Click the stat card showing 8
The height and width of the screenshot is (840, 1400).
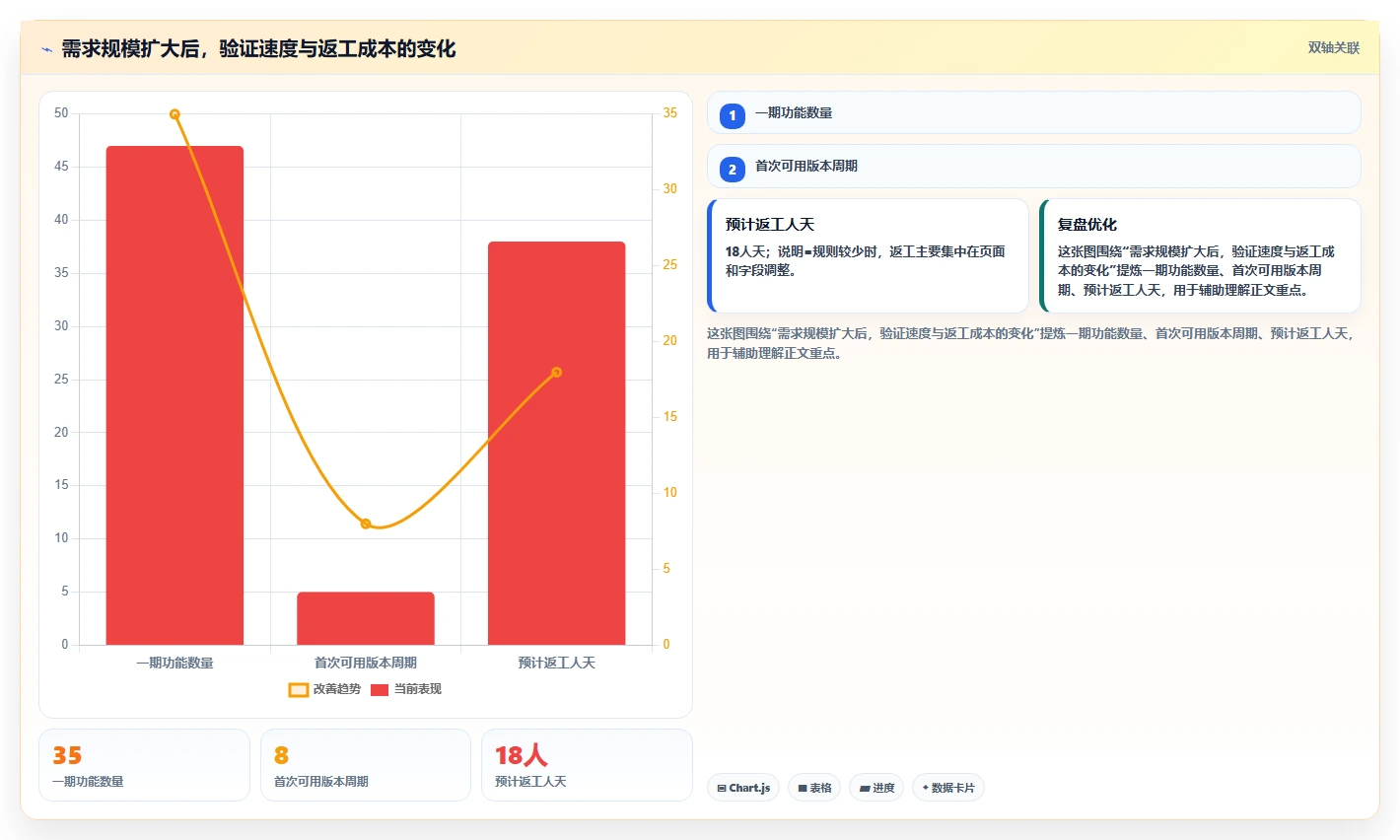pyautogui.click(x=366, y=765)
